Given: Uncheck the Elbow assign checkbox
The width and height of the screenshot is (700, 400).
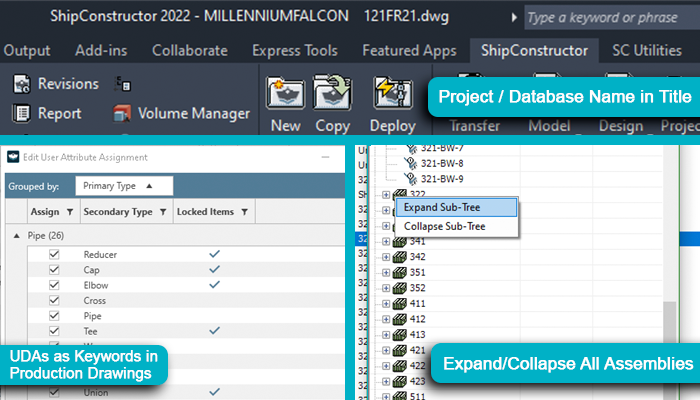Looking at the screenshot, I should [x=54, y=285].
